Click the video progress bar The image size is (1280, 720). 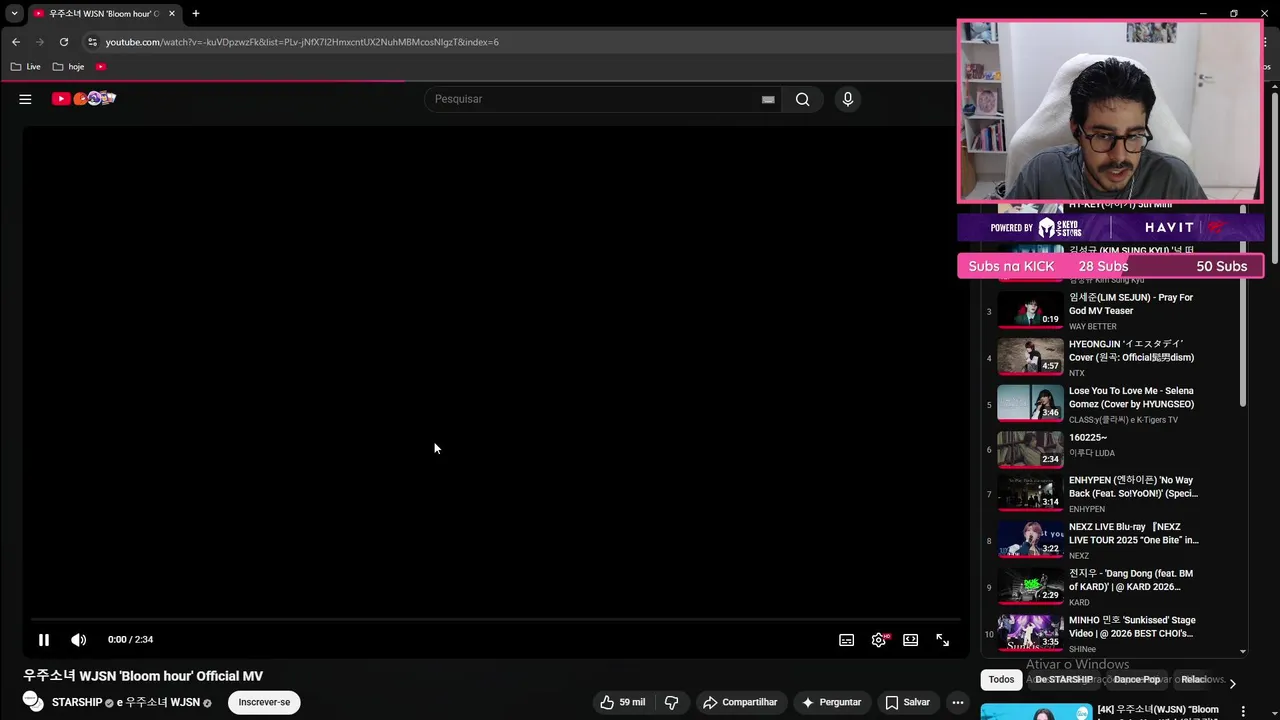495,620
